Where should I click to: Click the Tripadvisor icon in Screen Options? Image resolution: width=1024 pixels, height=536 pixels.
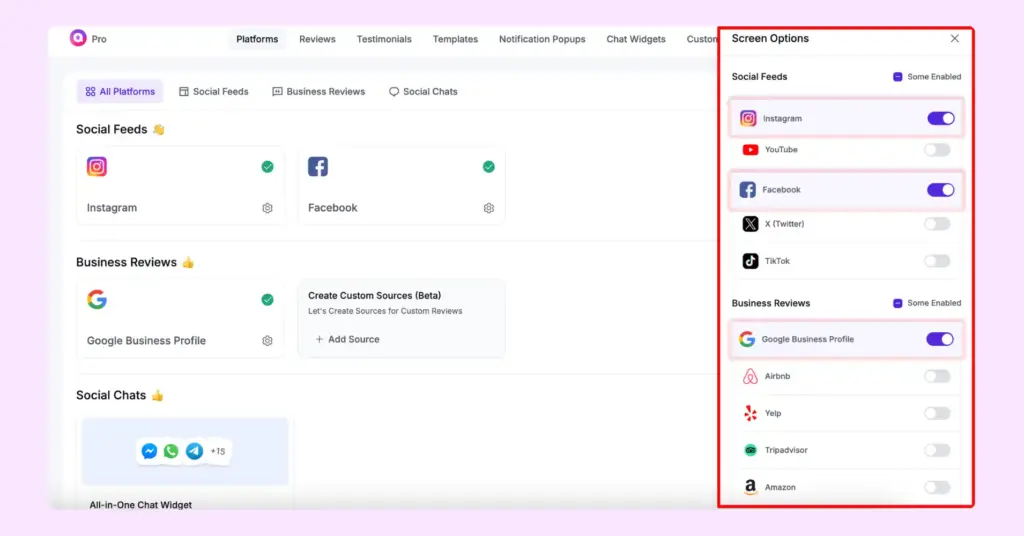pyautogui.click(x=750, y=450)
